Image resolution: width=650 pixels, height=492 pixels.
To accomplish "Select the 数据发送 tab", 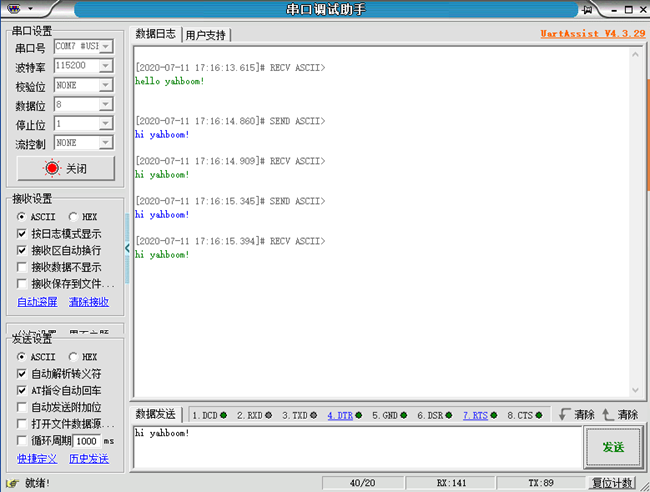I will [156, 414].
